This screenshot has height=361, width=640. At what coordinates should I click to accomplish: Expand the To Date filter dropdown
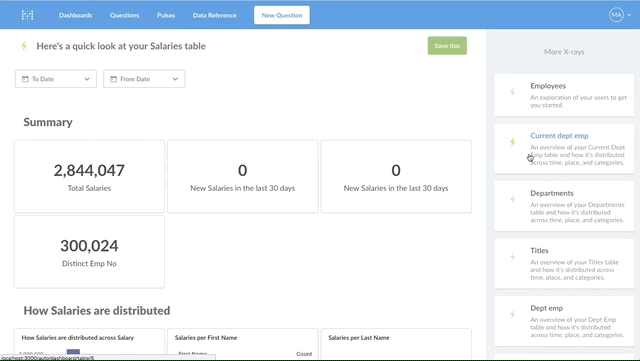click(56, 79)
